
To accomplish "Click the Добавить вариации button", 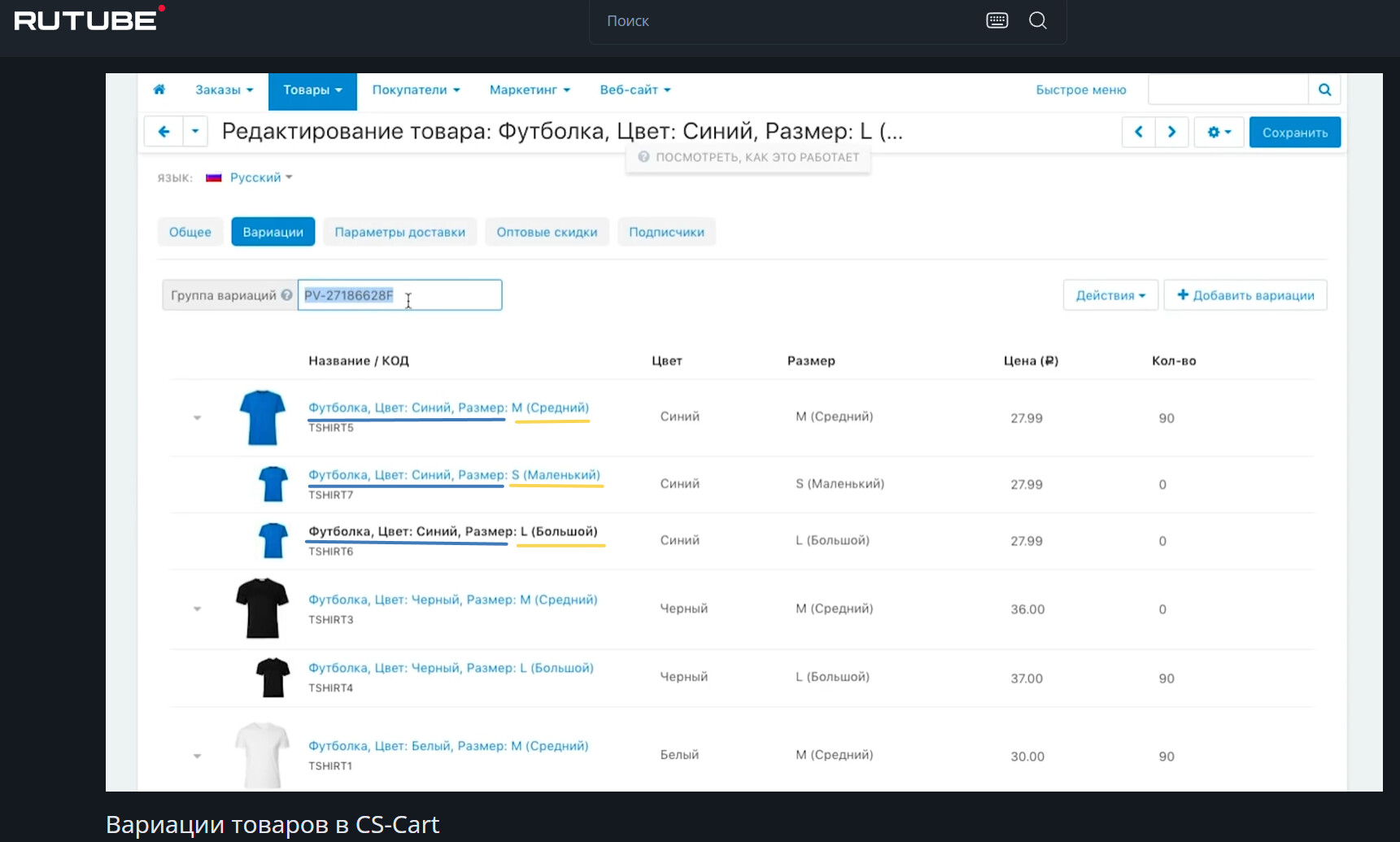I will pos(1245,295).
